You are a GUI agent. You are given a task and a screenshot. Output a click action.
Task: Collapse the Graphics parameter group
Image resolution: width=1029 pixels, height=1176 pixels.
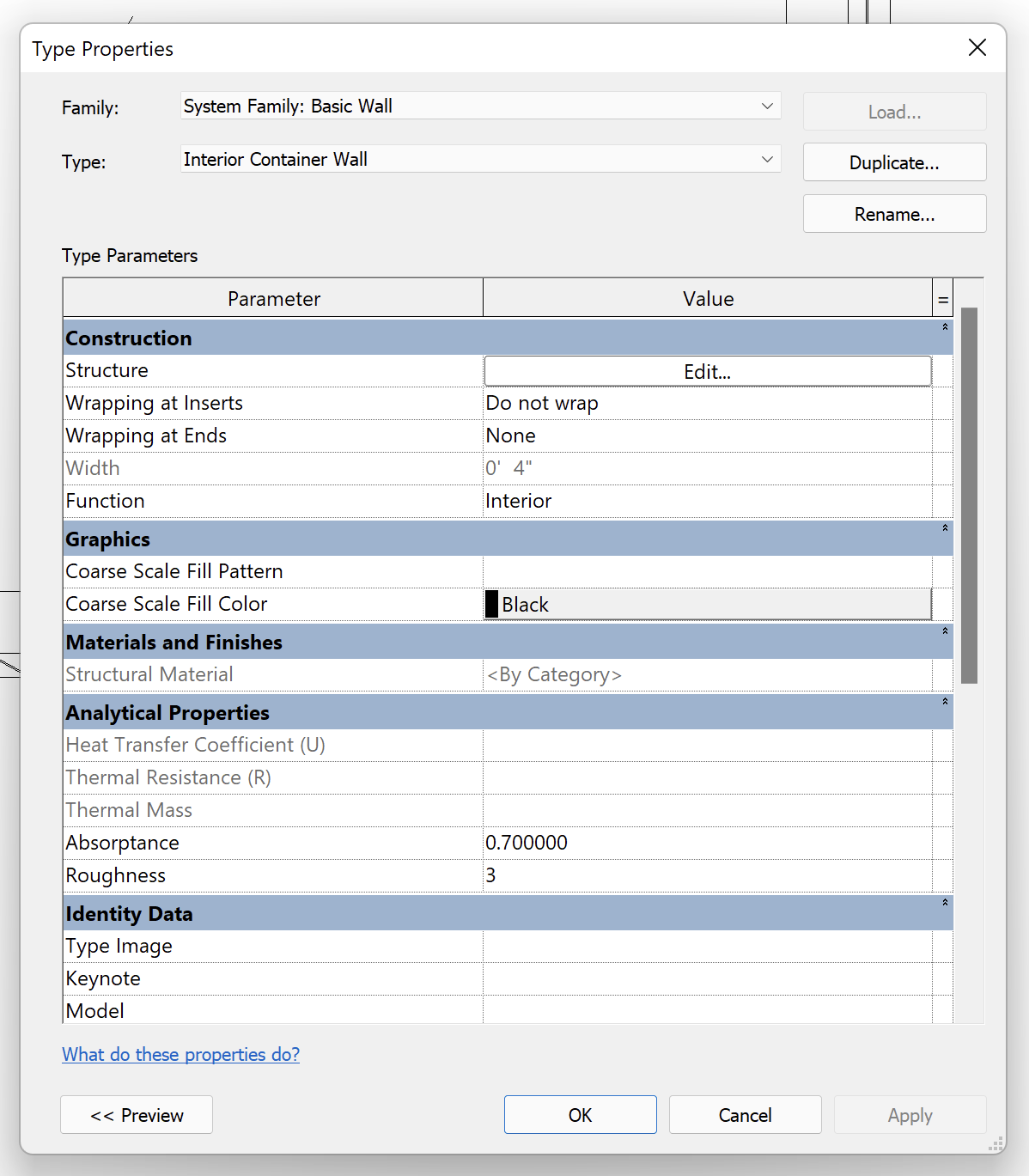944,530
